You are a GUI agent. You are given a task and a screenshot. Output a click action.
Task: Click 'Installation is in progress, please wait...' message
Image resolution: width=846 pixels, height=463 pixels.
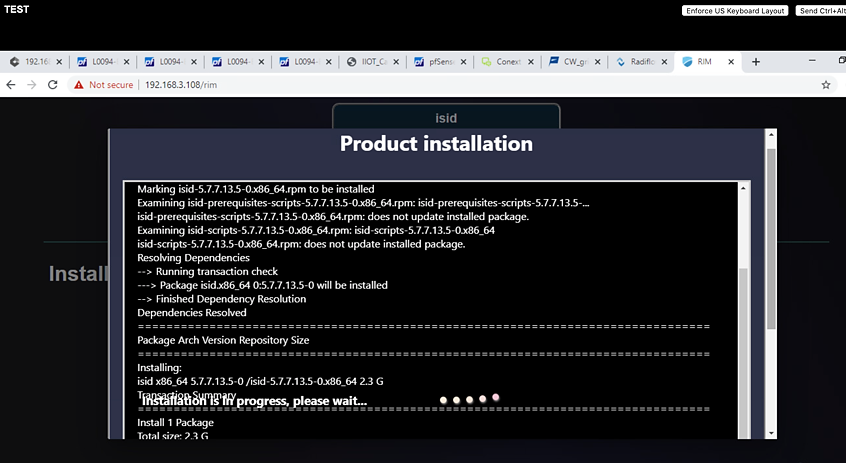254,401
